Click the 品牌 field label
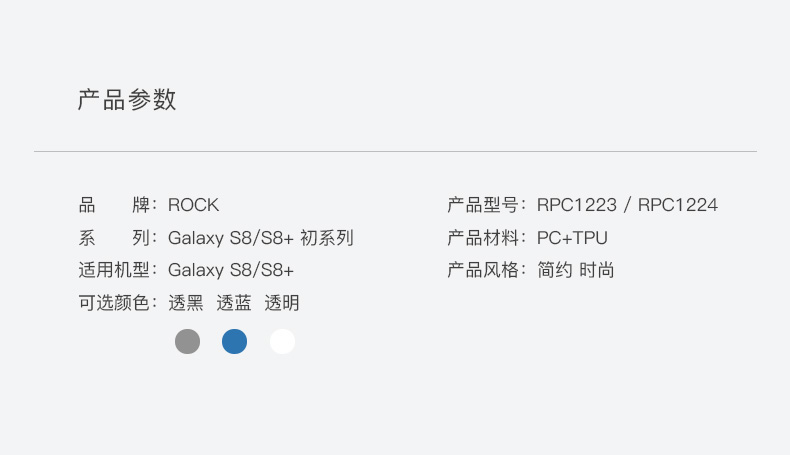The width and height of the screenshot is (790, 455). tap(114, 205)
